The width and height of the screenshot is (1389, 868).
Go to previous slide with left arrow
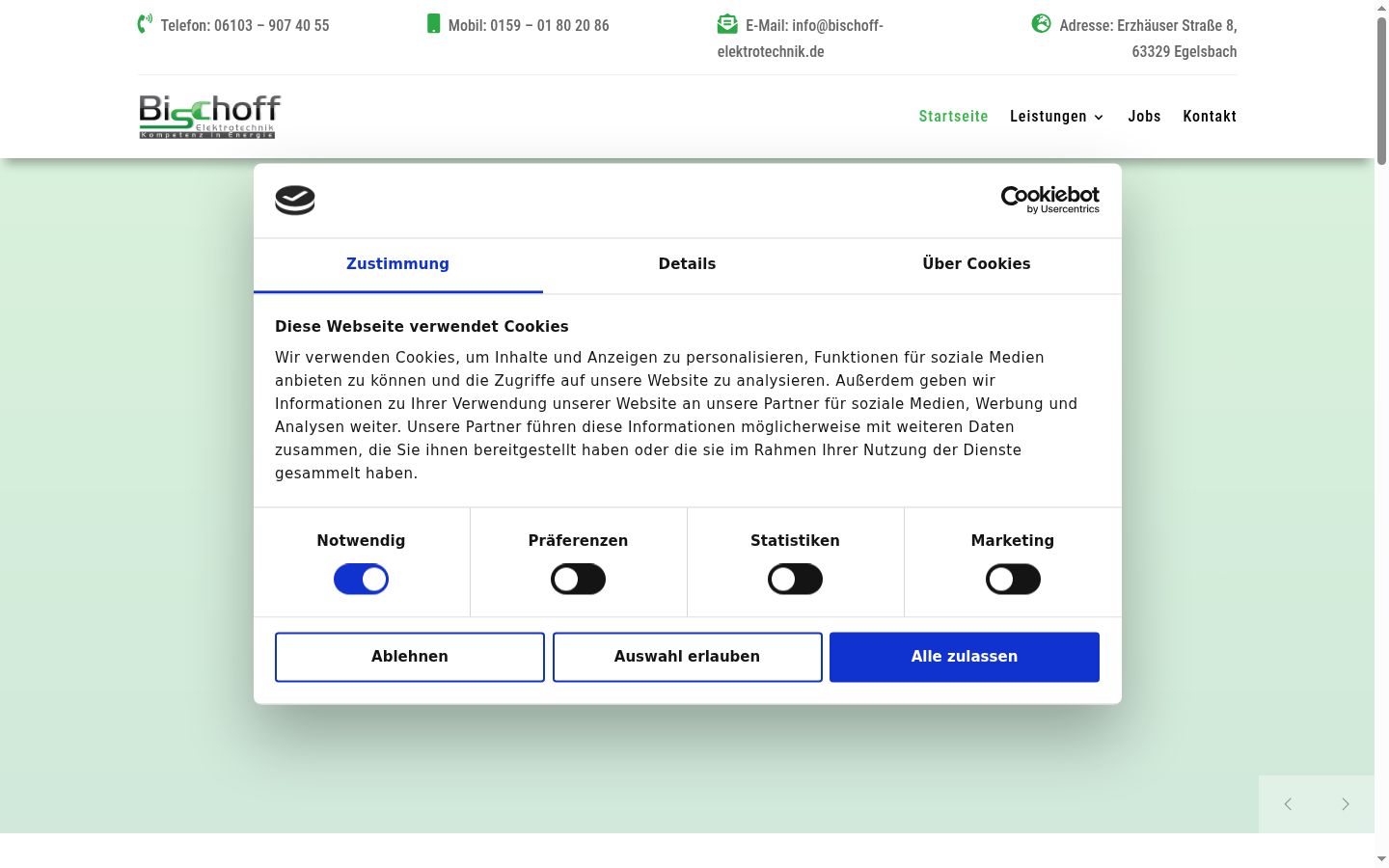1288,804
